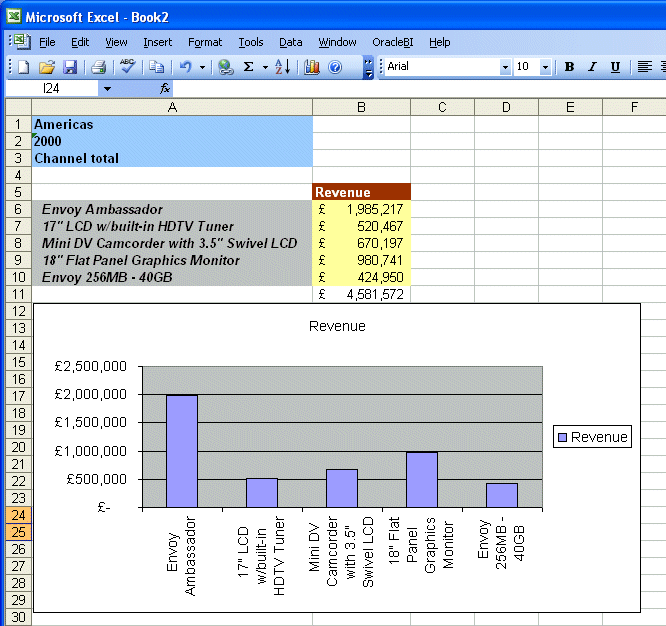Select column C header
This screenshot has height=626, width=666.
(442, 107)
